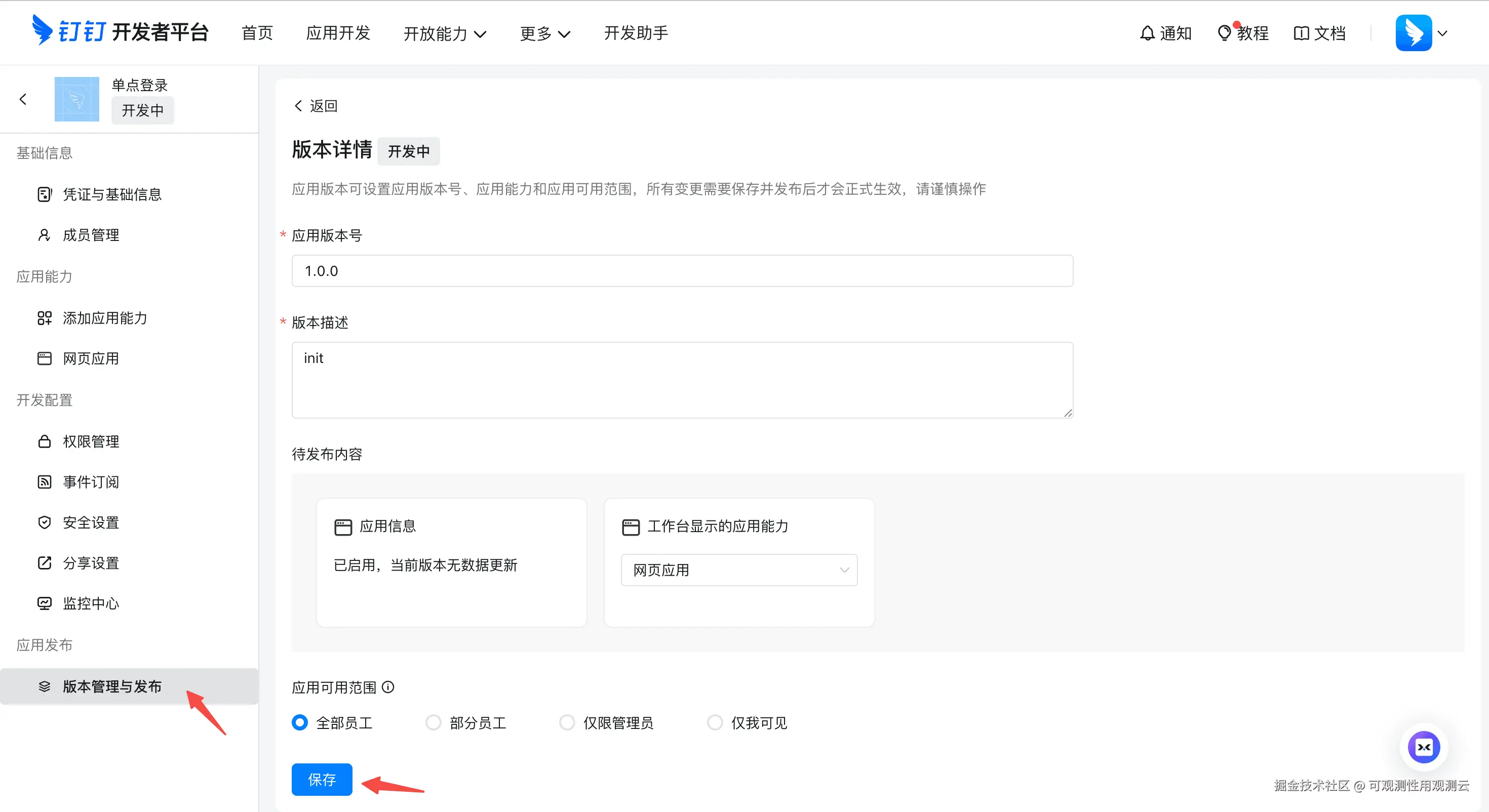Open docs via the book icon

point(1301,33)
